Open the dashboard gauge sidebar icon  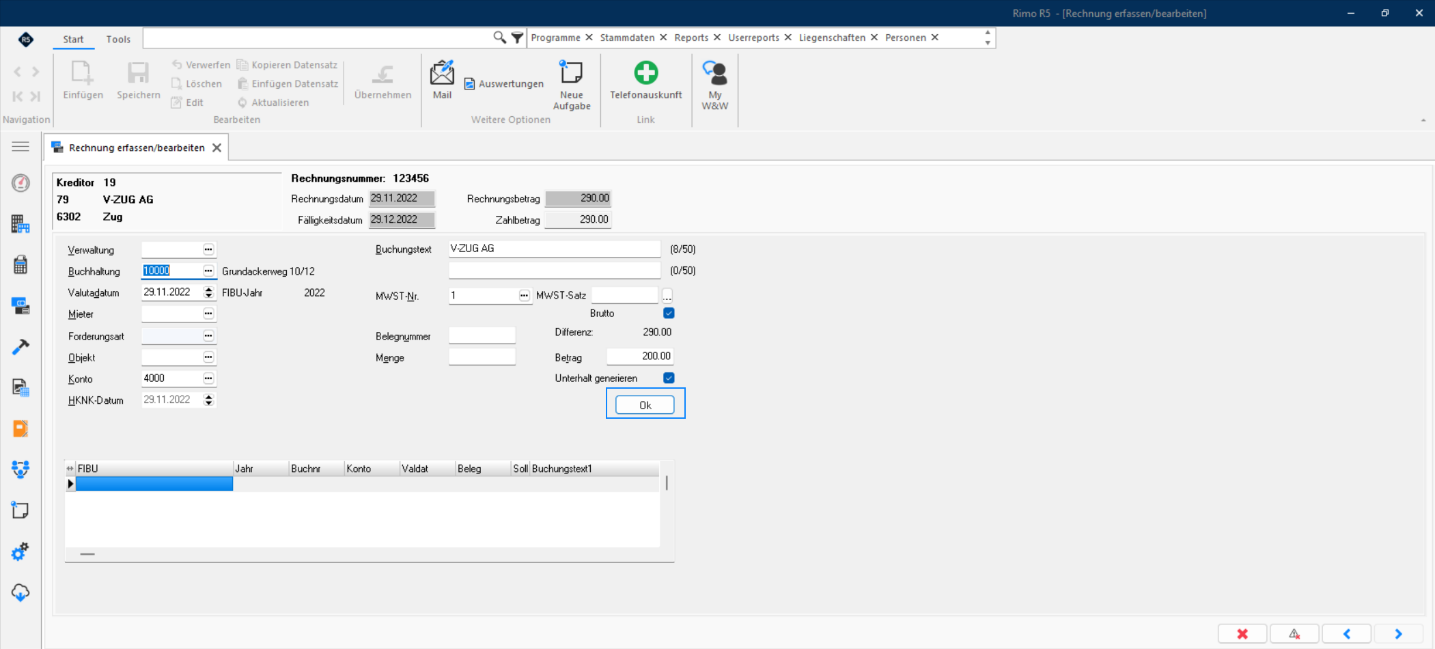20,183
